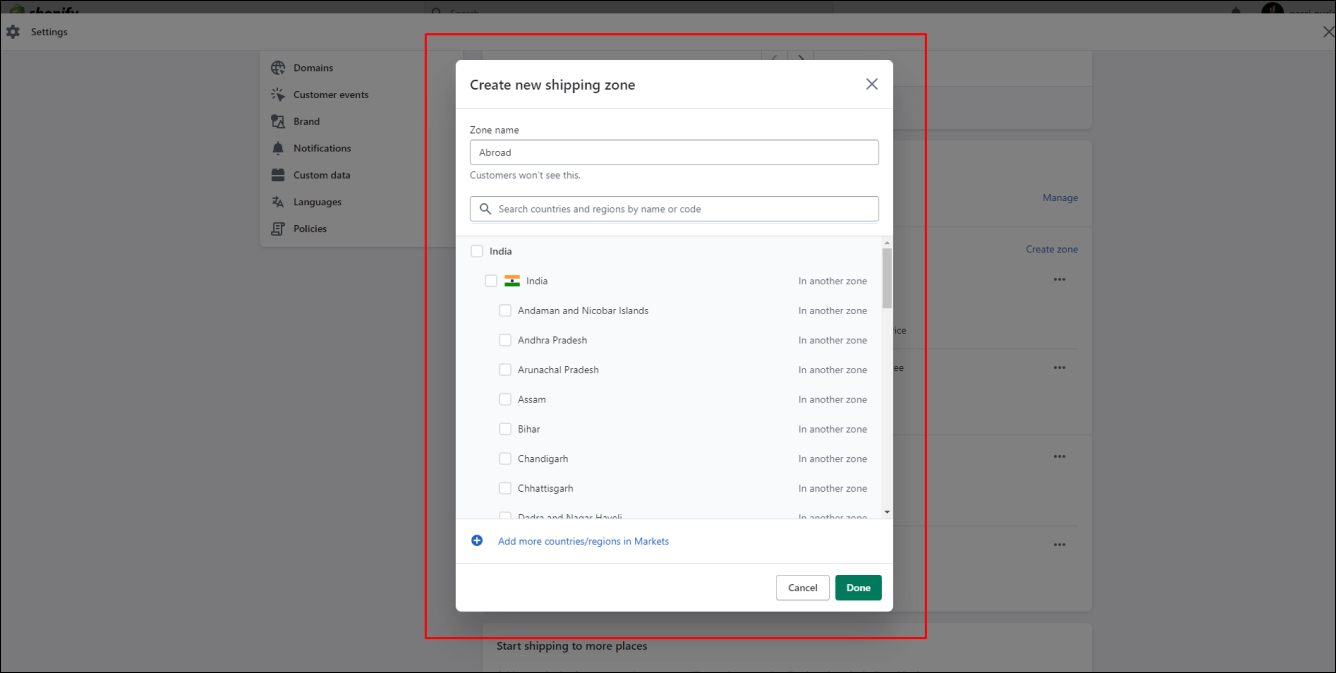Click the Cancel button
Viewport: 1336px width, 673px height.
click(802, 588)
